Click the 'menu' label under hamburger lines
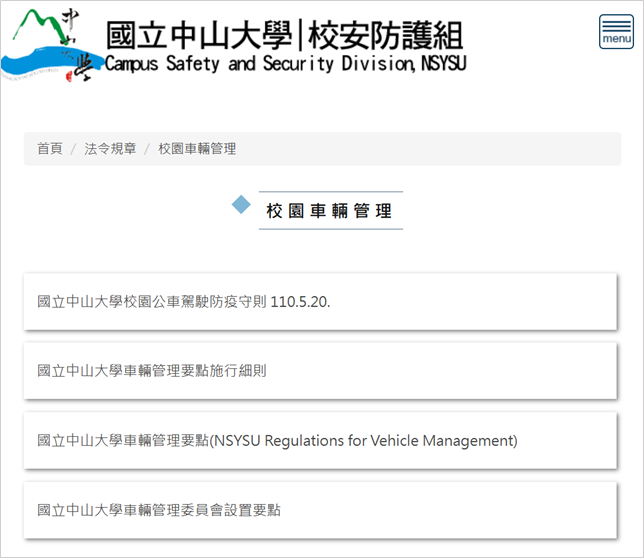Image resolution: width=644 pixels, height=558 pixels. tap(616, 40)
